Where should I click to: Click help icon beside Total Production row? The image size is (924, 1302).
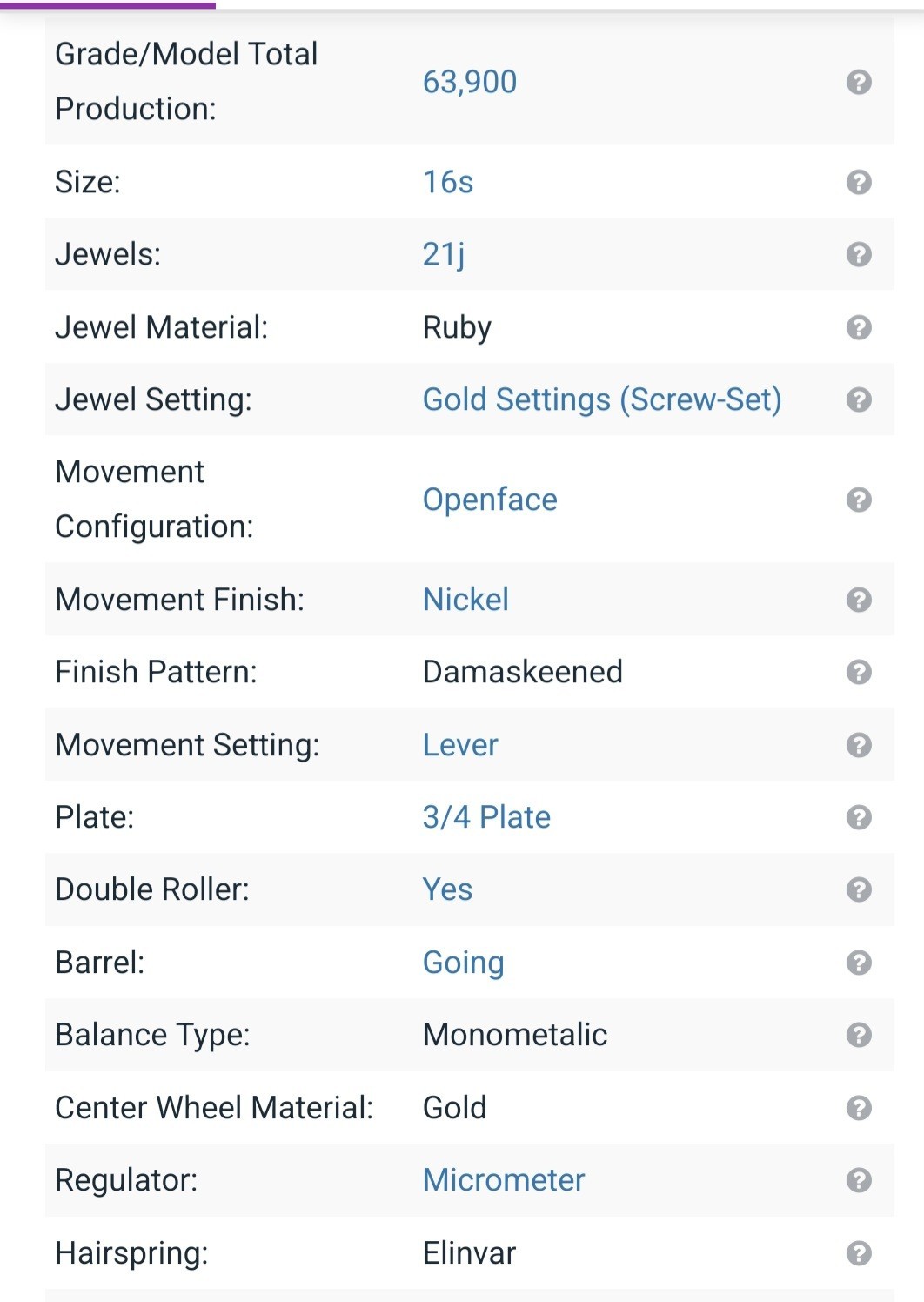[859, 82]
